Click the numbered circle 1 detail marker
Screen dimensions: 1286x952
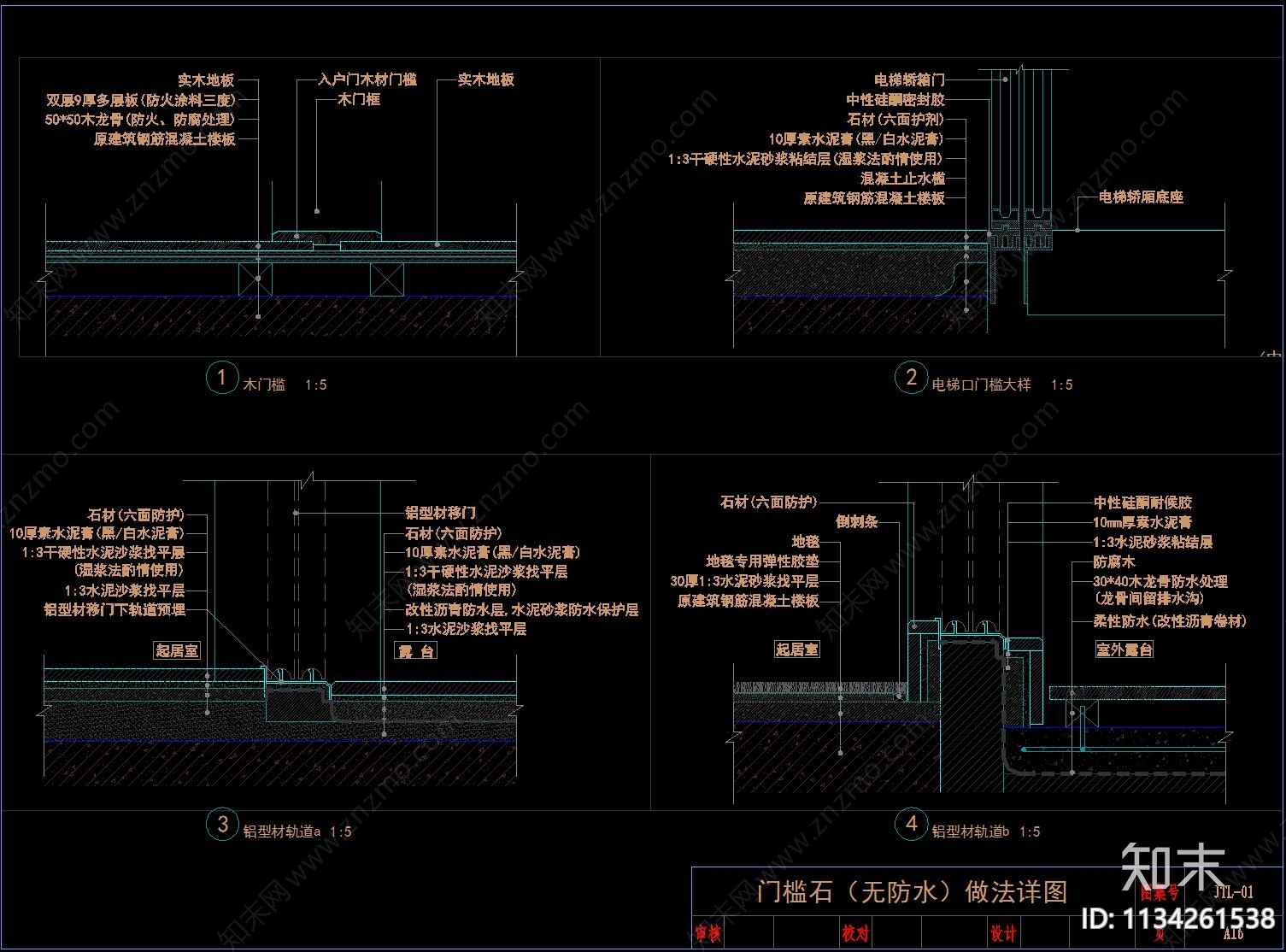pyautogui.click(x=222, y=377)
